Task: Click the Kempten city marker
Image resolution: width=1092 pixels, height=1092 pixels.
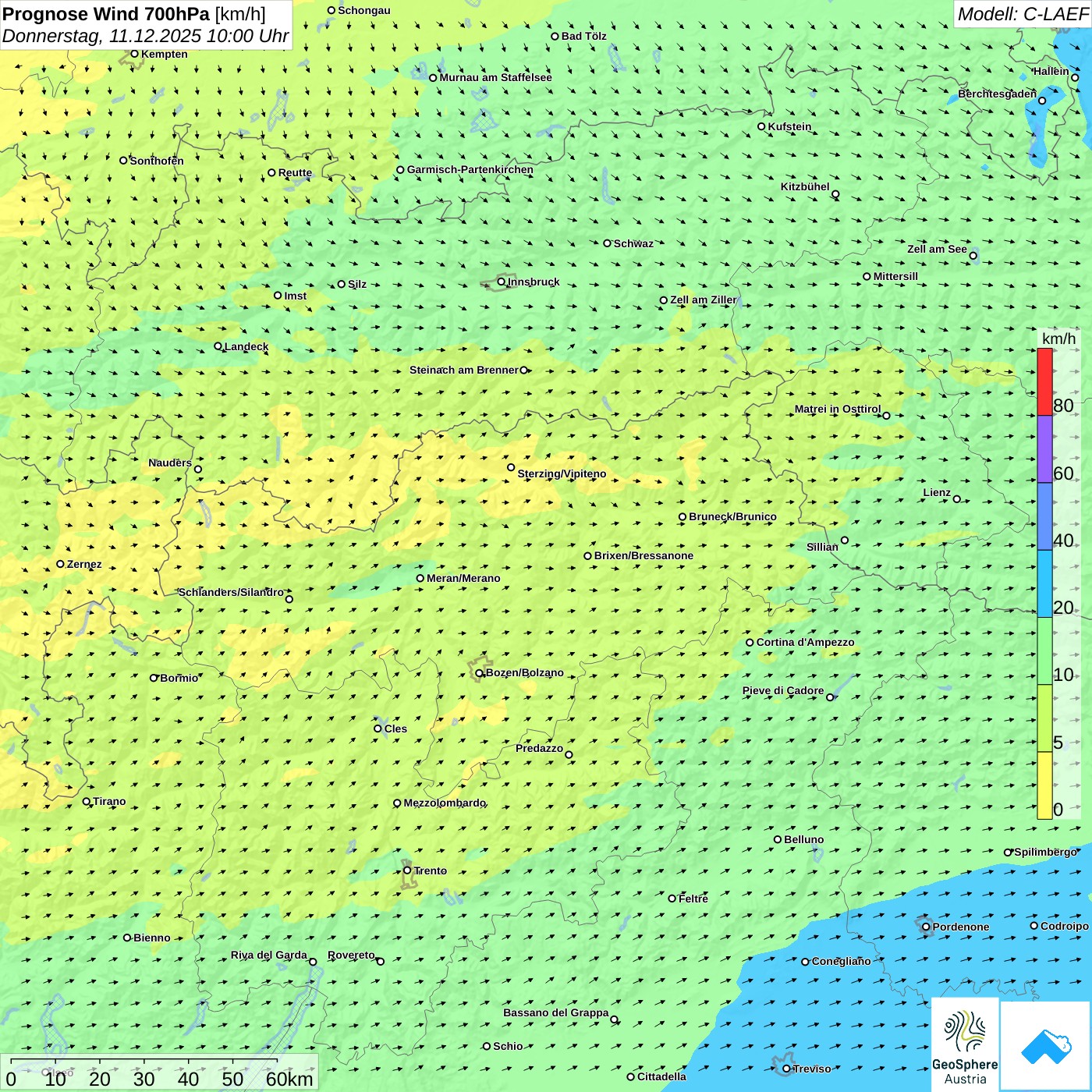Action: (x=134, y=54)
